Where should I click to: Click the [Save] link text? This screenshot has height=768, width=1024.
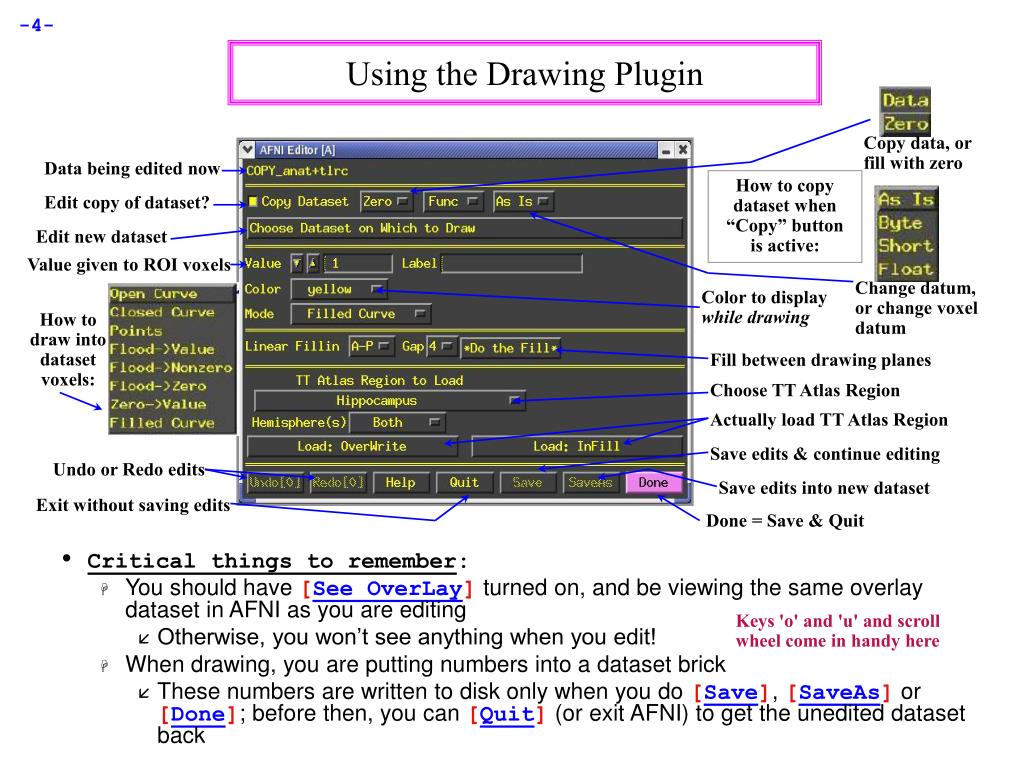click(x=731, y=692)
